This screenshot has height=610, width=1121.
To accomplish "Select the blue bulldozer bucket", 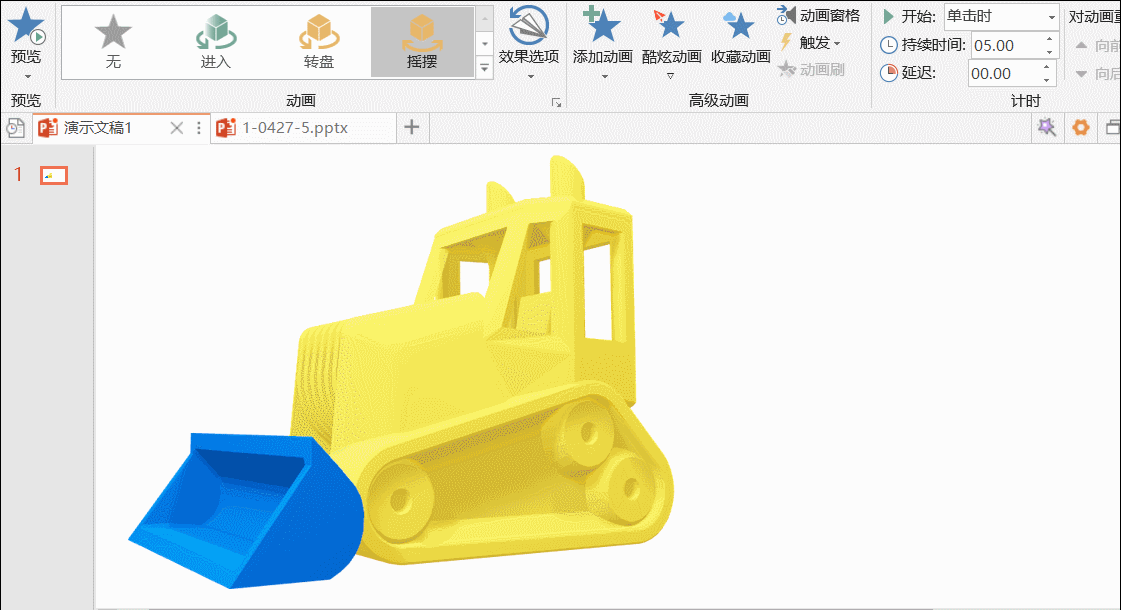I will (247, 511).
